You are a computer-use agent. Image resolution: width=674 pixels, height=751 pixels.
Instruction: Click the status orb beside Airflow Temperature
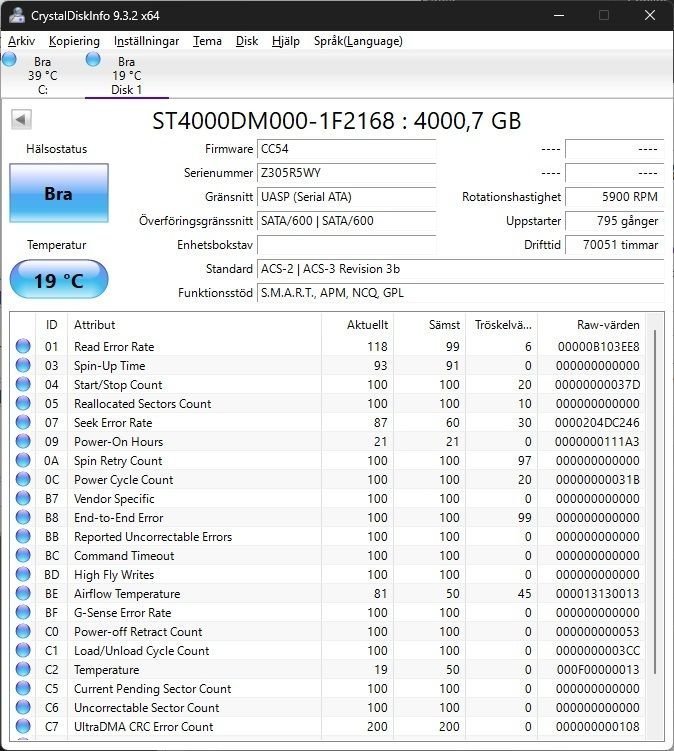pyautogui.click(x=23, y=594)
